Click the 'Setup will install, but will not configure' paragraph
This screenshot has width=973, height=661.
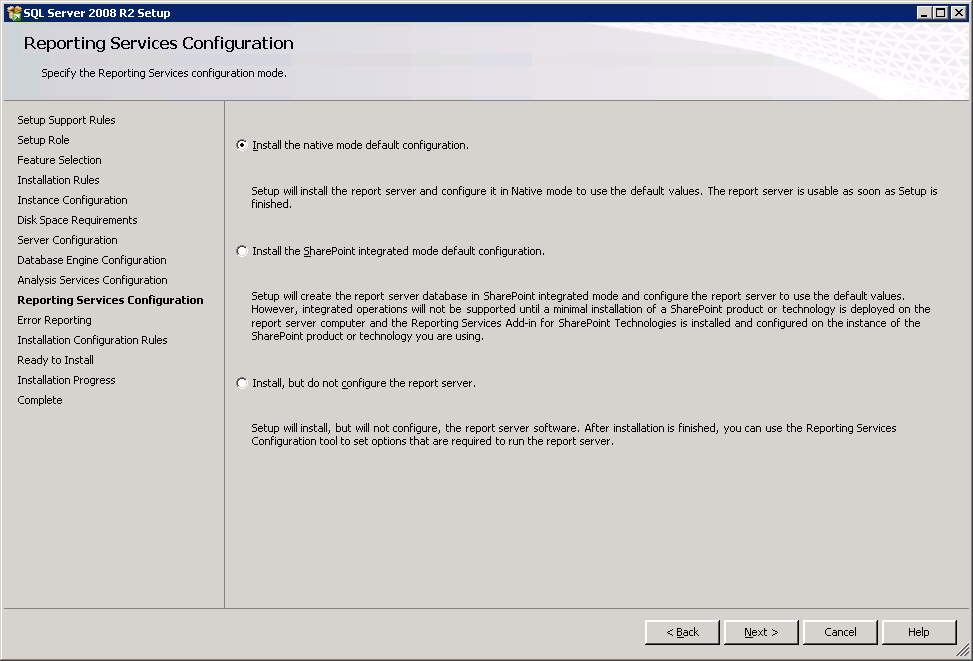click(x=573, y=434)
